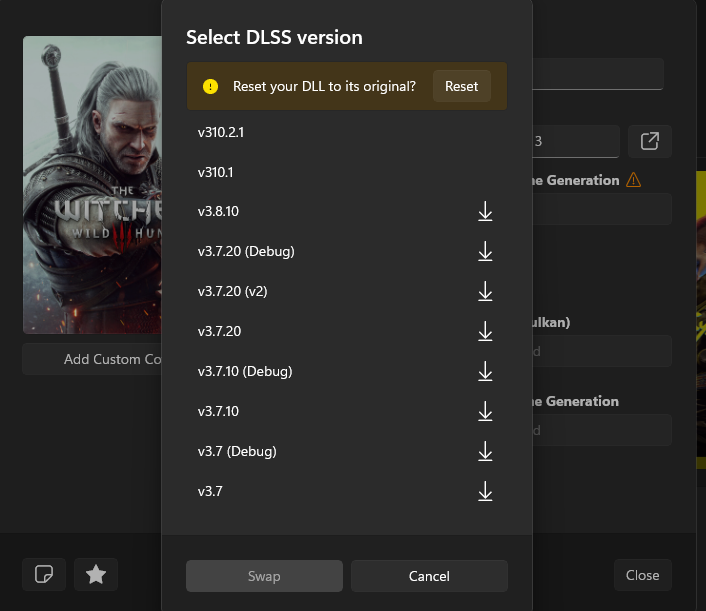Download DLSS version v3.7.10

tap(485, 412)
